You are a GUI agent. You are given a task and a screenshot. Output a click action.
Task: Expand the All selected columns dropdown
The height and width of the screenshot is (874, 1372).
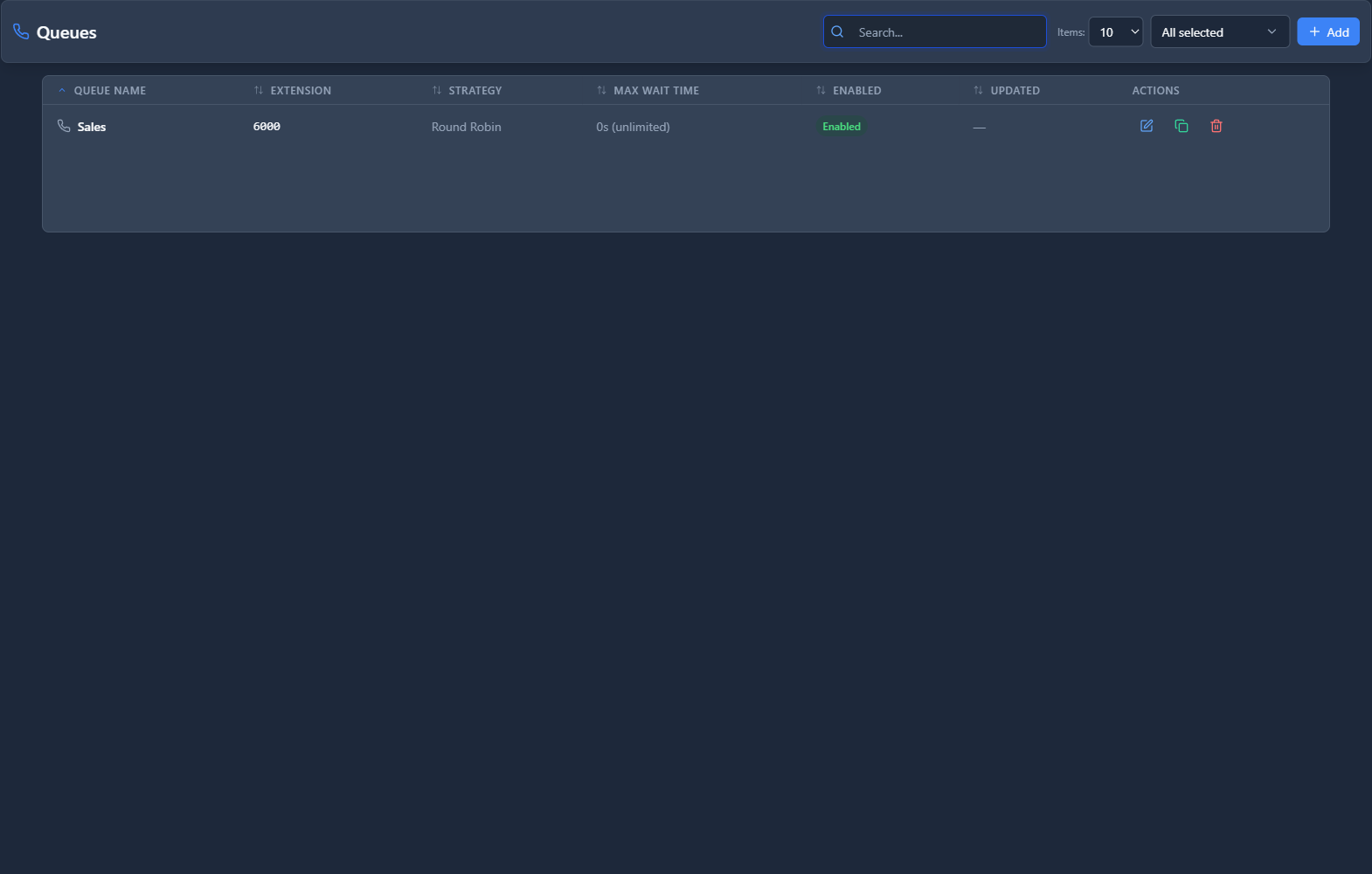click(1219, 32)
